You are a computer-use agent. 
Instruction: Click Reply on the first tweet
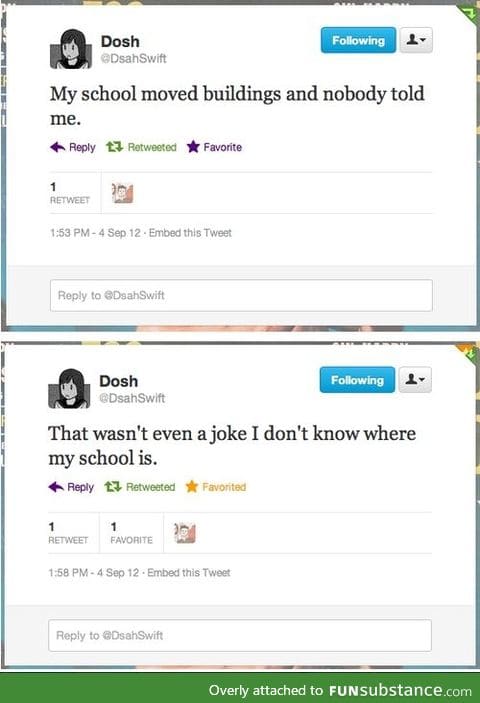(x=73, y=147)
